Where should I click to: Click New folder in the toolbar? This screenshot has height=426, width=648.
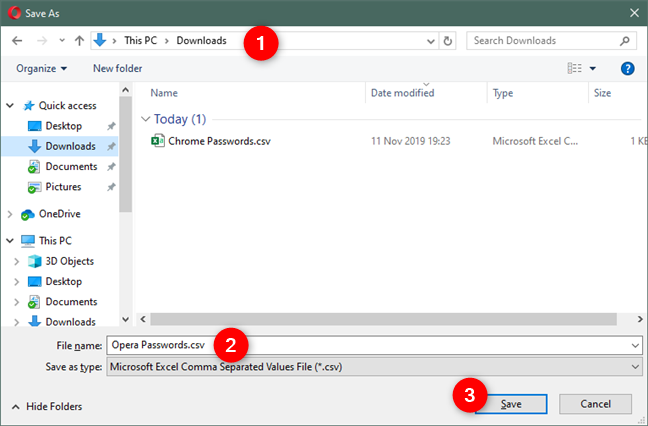coord(117,68)
